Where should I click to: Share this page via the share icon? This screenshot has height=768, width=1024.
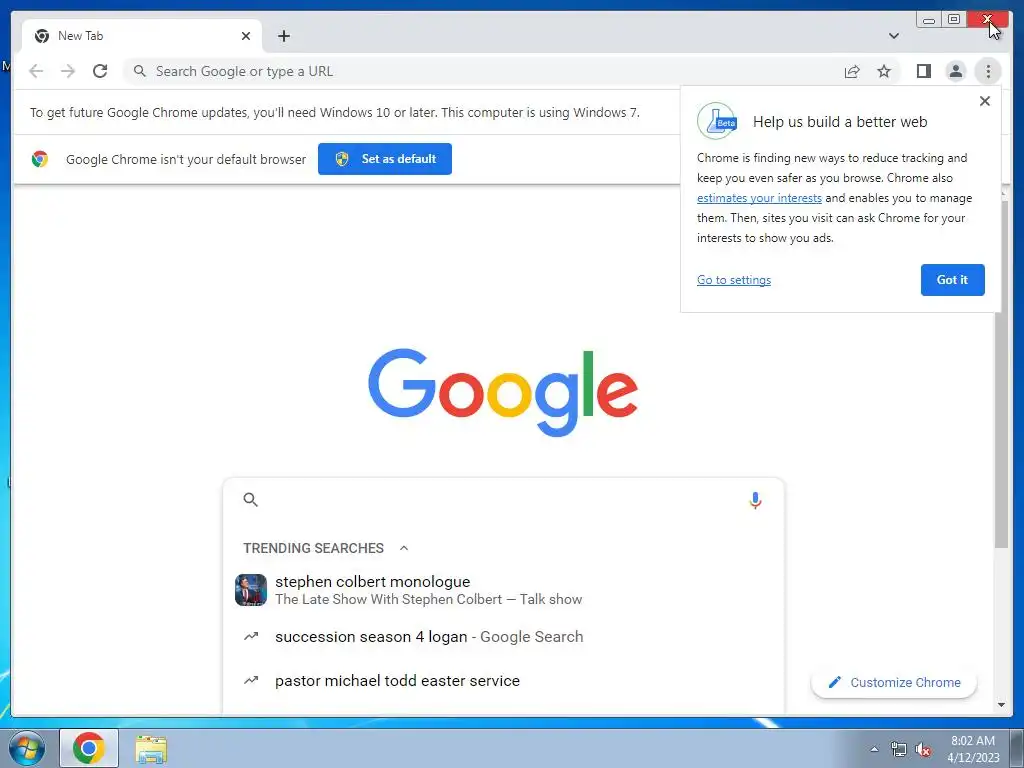click(852, 71)
